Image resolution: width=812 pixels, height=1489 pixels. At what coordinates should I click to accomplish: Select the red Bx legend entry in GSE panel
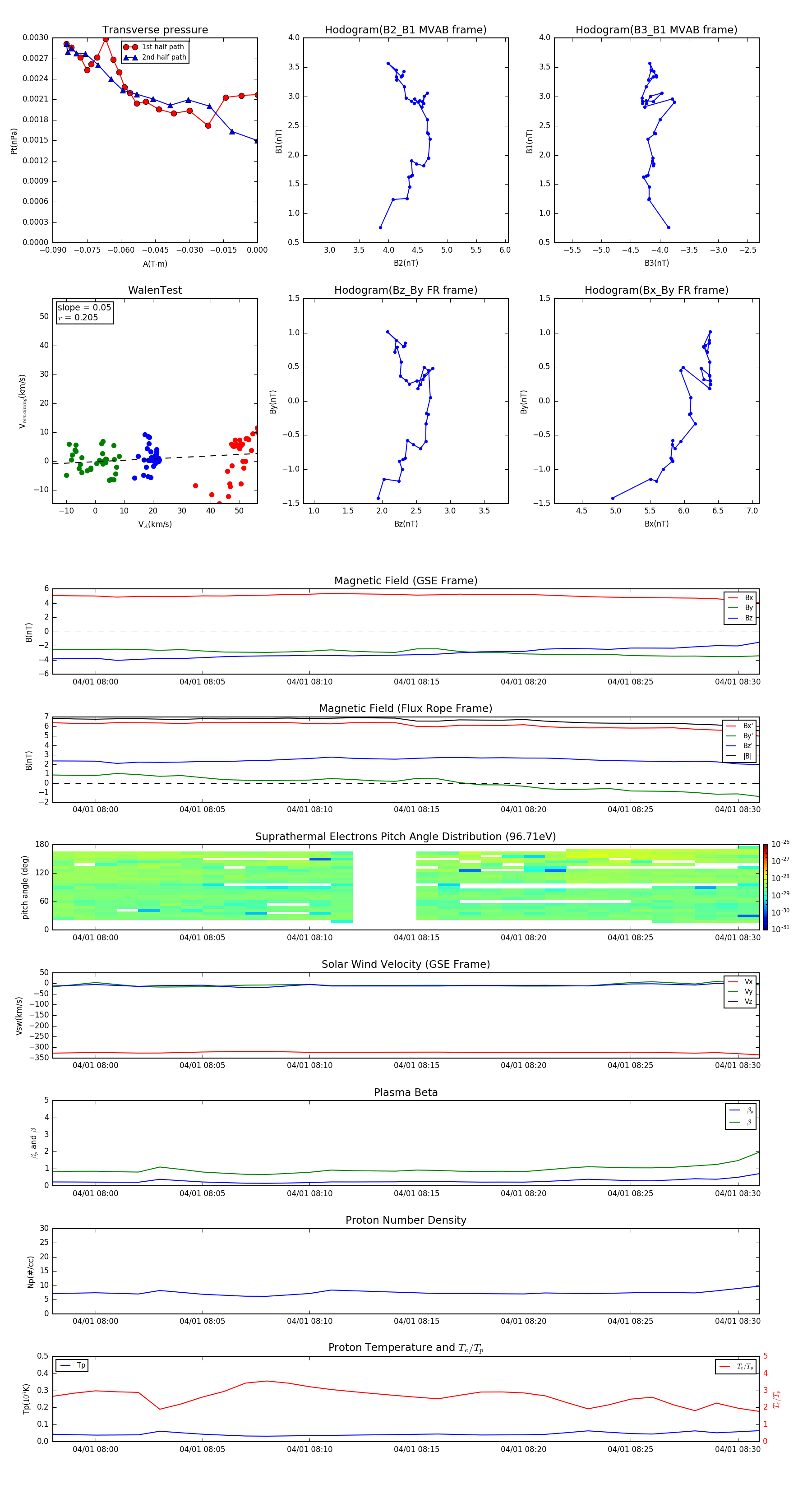740,598
